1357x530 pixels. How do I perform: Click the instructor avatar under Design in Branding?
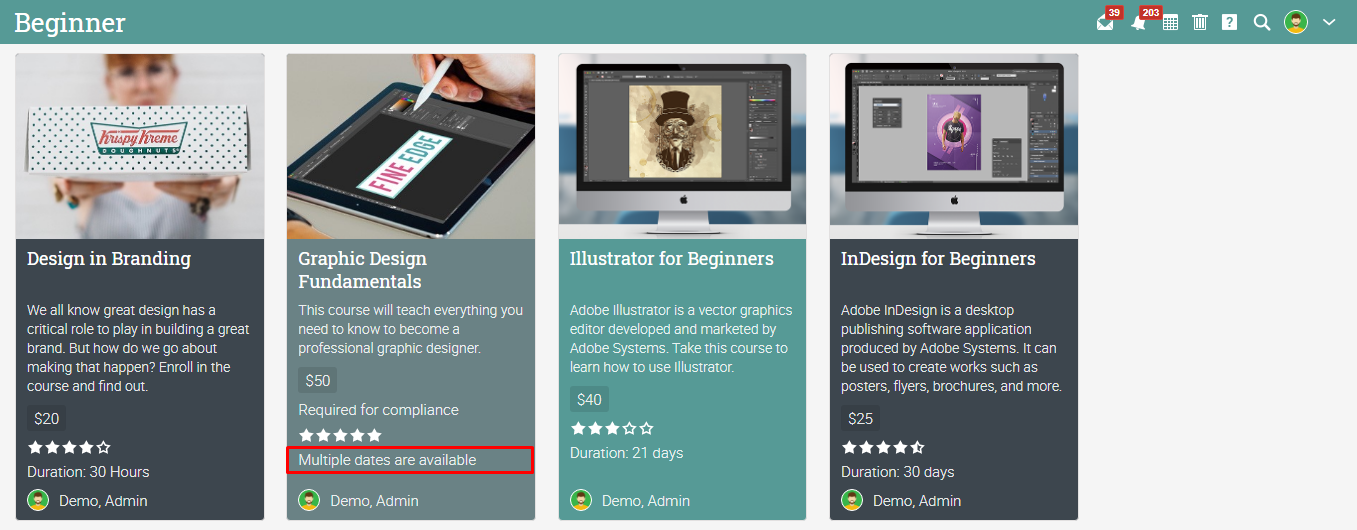coord(38,500)
